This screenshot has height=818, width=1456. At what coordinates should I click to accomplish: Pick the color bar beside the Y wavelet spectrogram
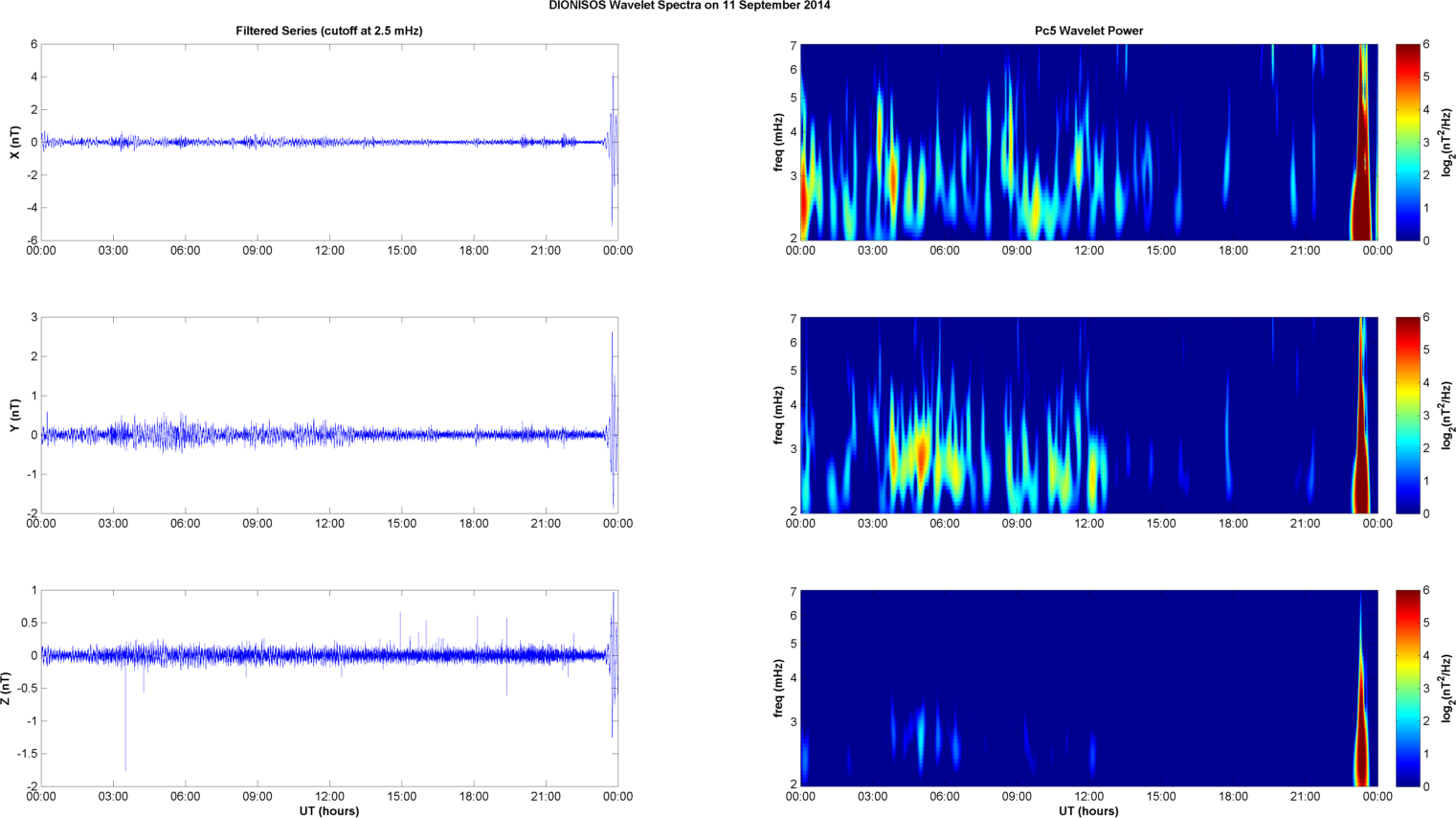pyautogui.click(x=1407, y=416)
